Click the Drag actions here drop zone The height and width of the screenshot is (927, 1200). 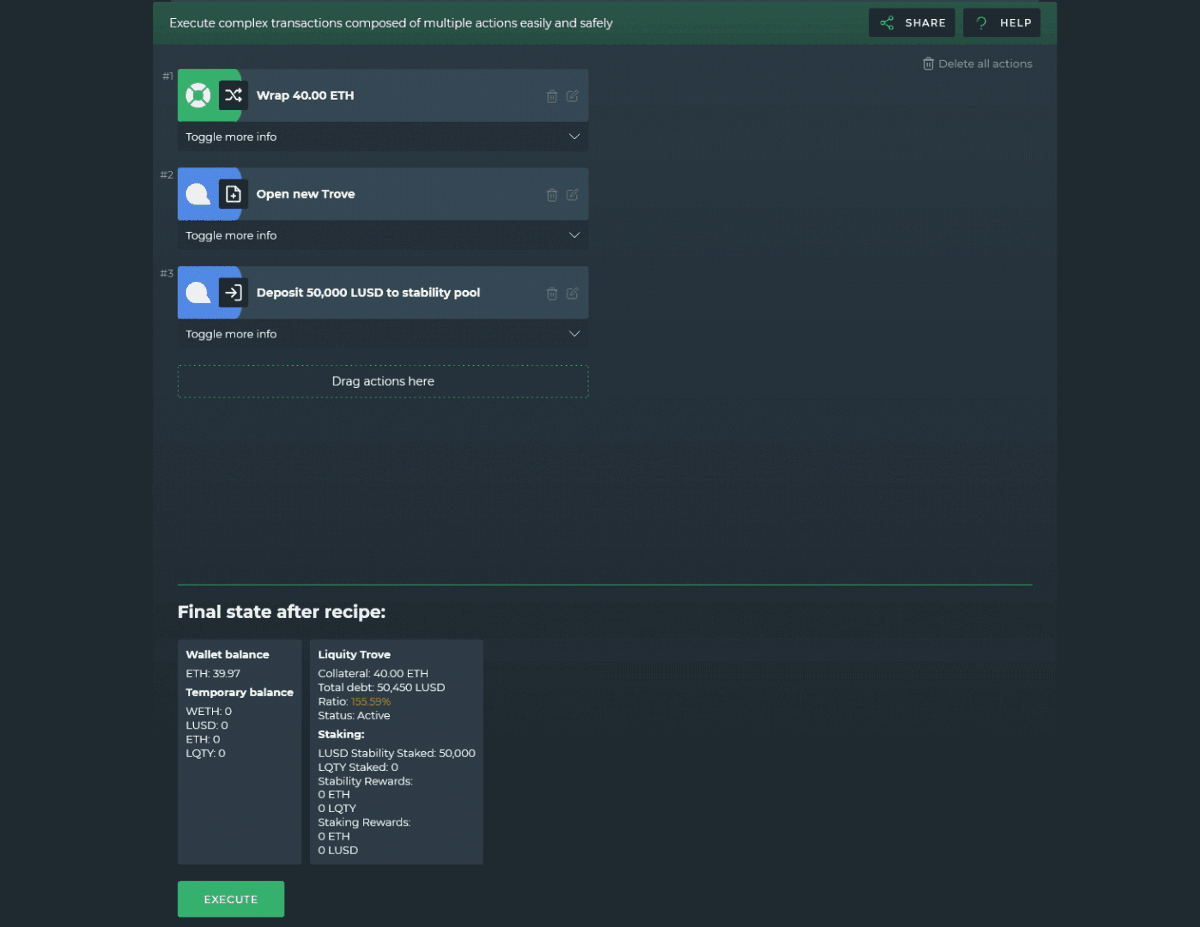click(x=383, y=381)
